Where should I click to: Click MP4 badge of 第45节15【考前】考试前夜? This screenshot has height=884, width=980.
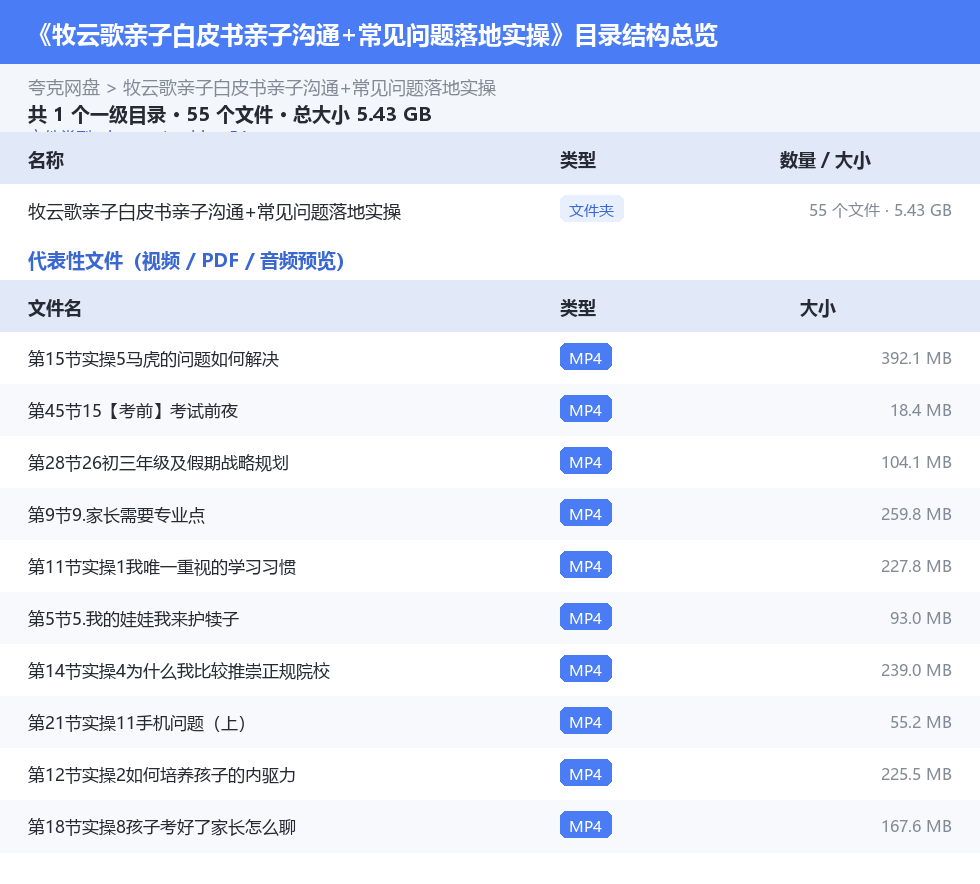coord(586,409)
